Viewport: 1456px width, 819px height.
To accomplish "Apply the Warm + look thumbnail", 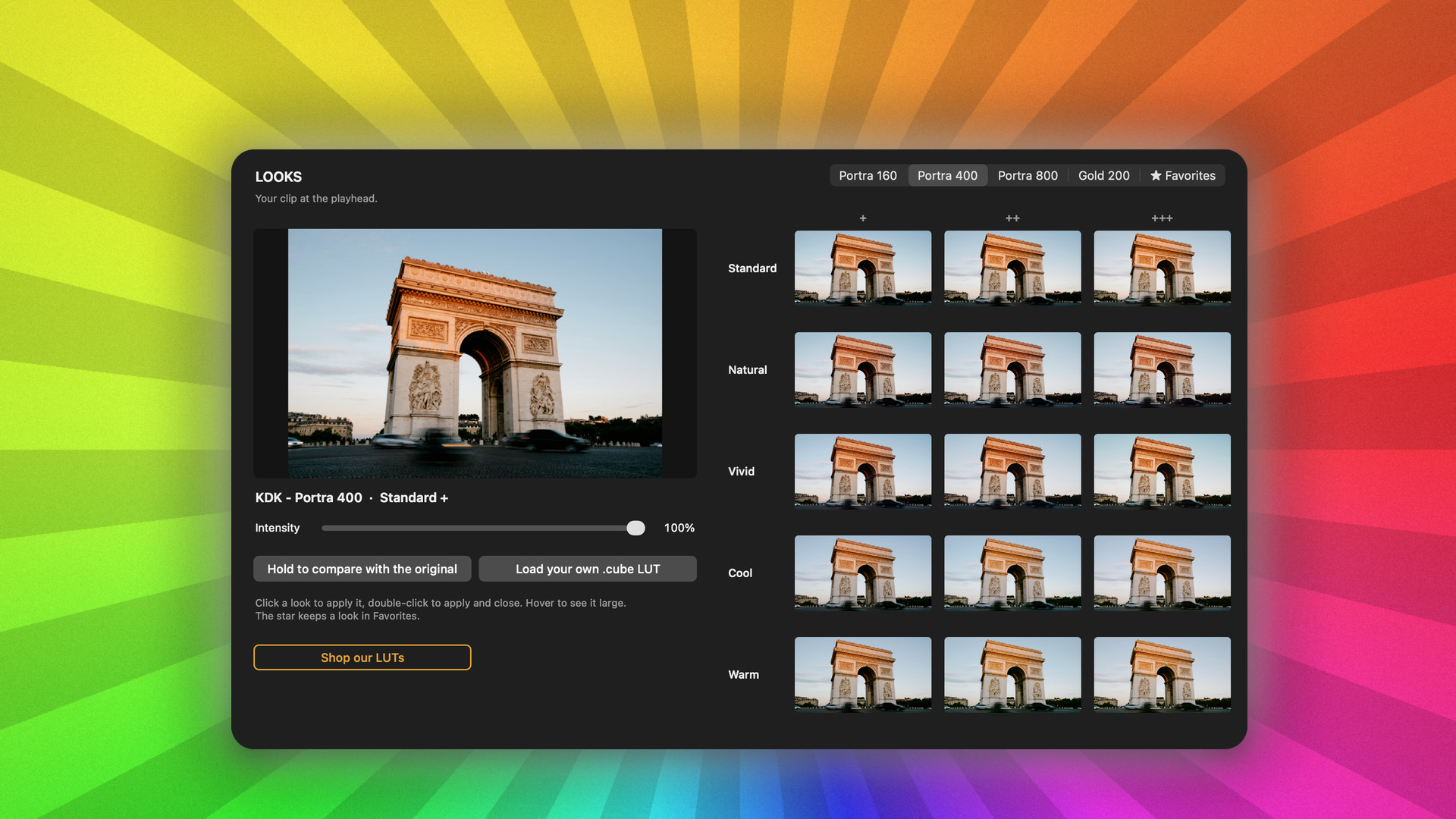I will (863, 674).
